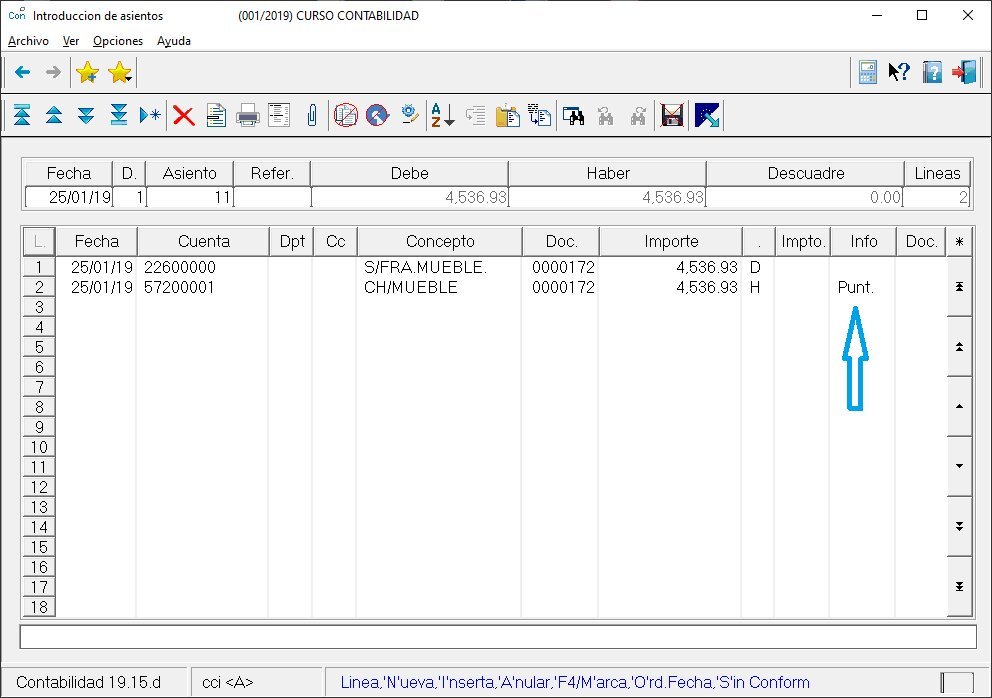The width and height of the screenshot is (992, 698).
Task: Click the empty Refer. field
Action: 273,197
